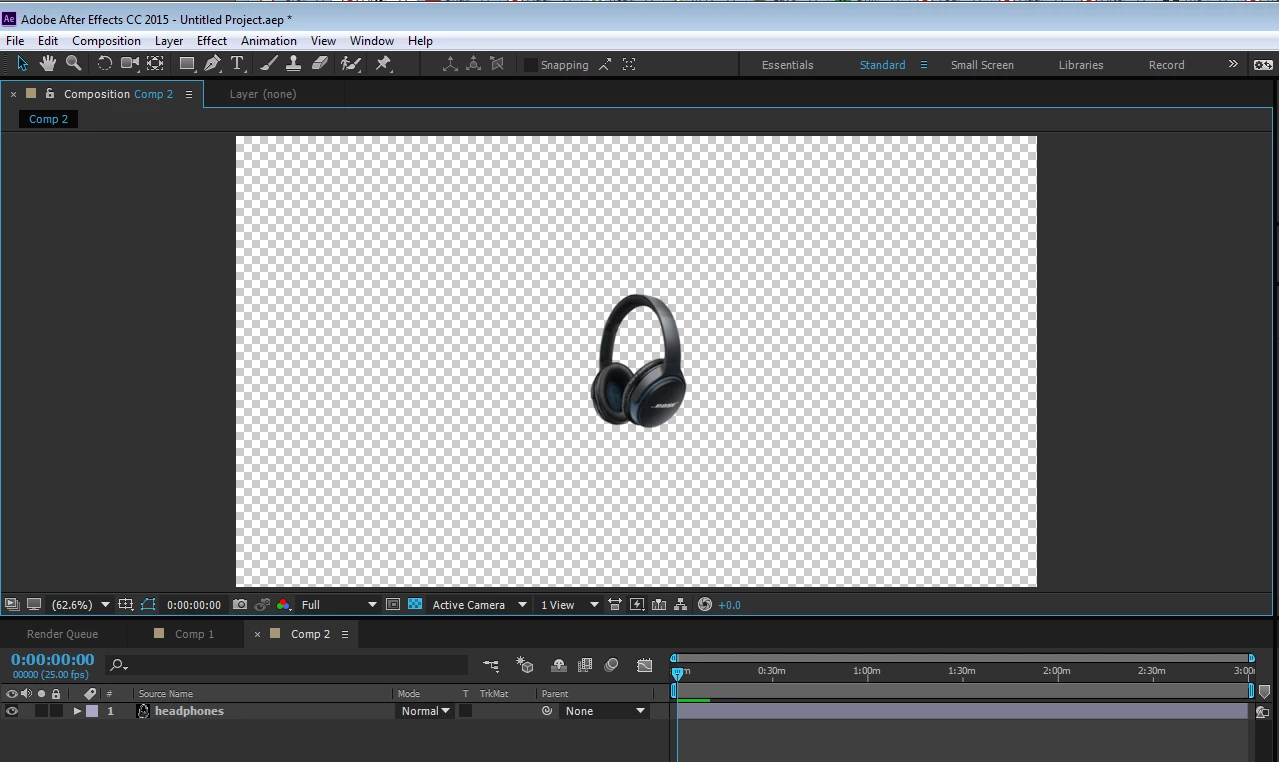
Task: Select the Puppet Pin tool
Action: [383, 63]
